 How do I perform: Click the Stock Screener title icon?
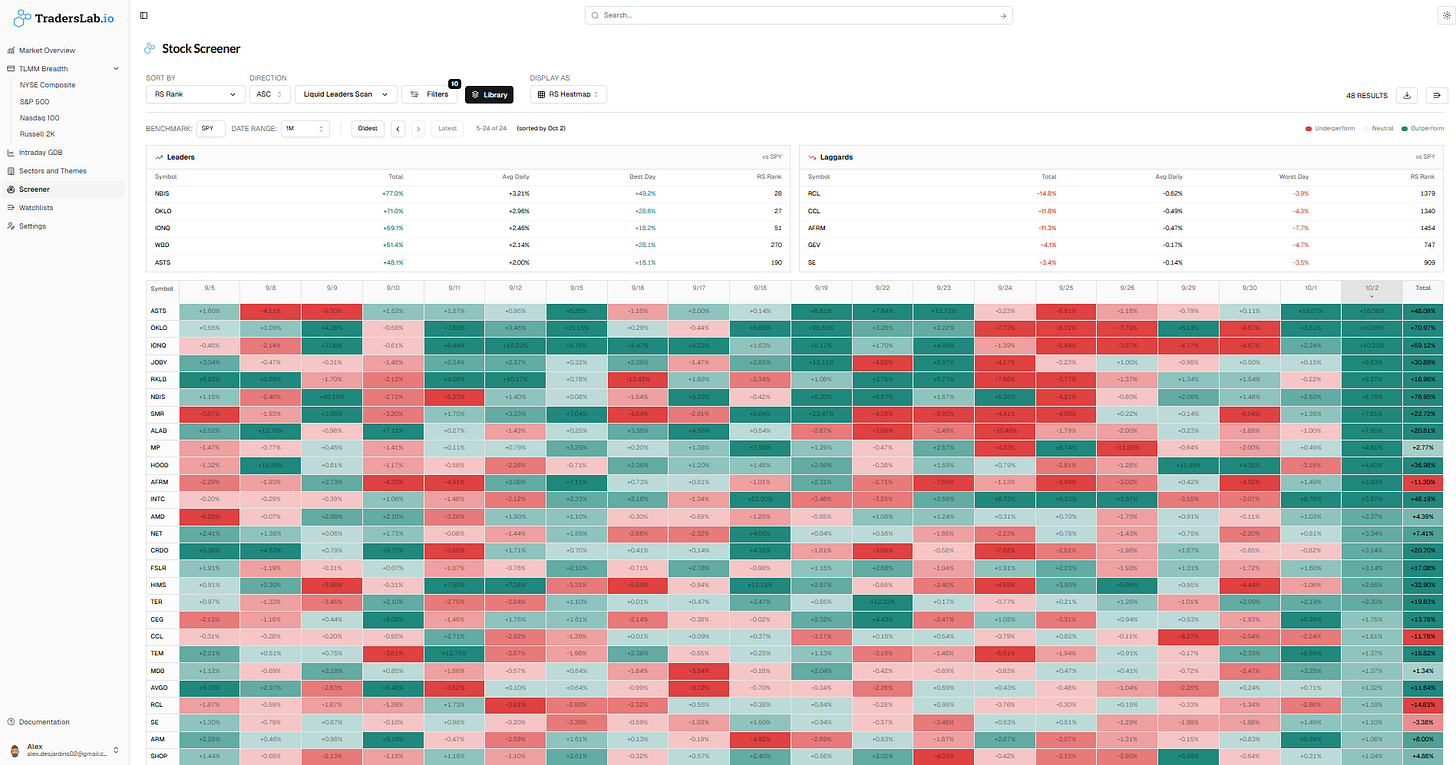(150, 48)
